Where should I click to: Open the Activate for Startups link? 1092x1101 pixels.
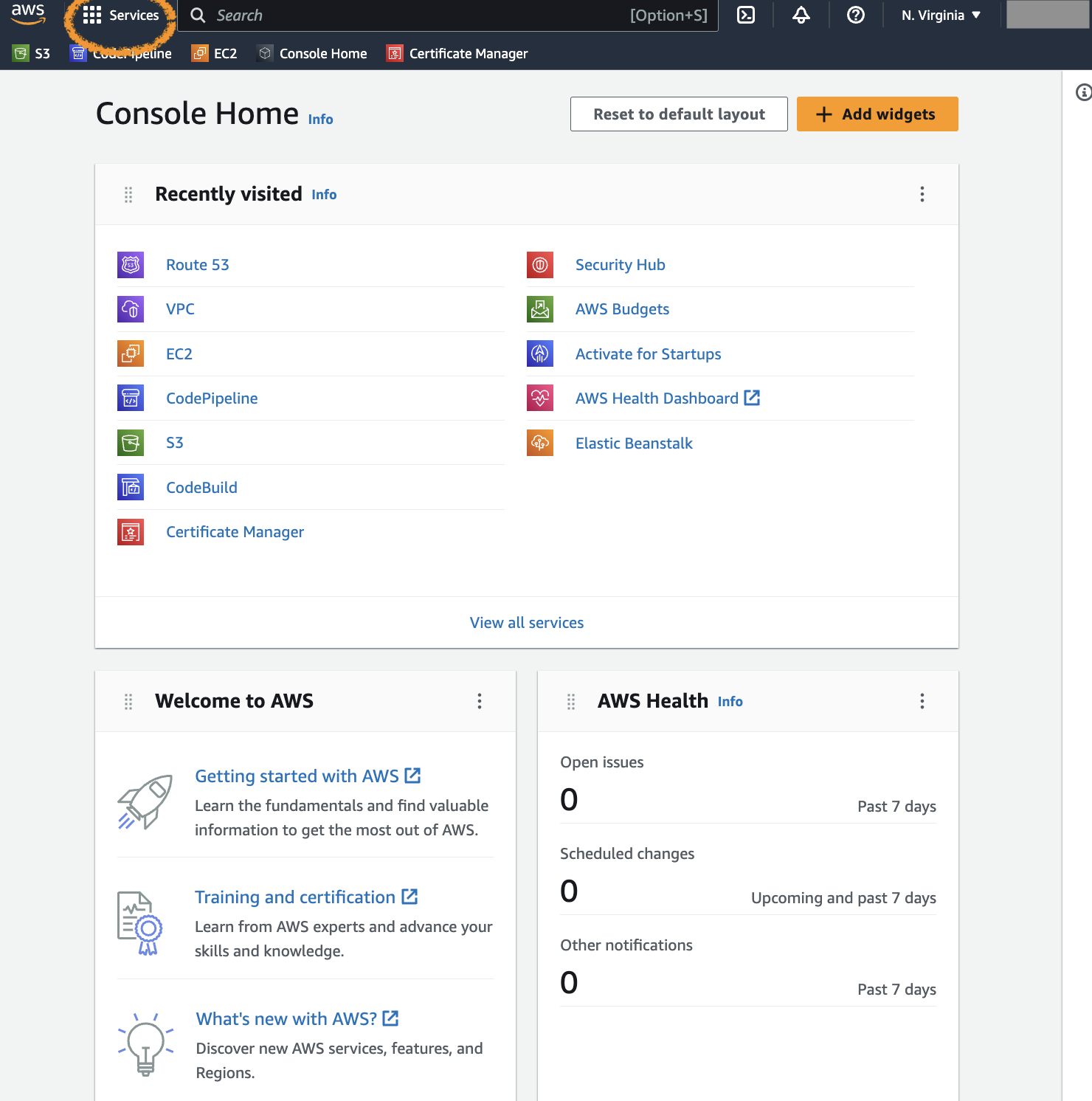click(649, 354)
